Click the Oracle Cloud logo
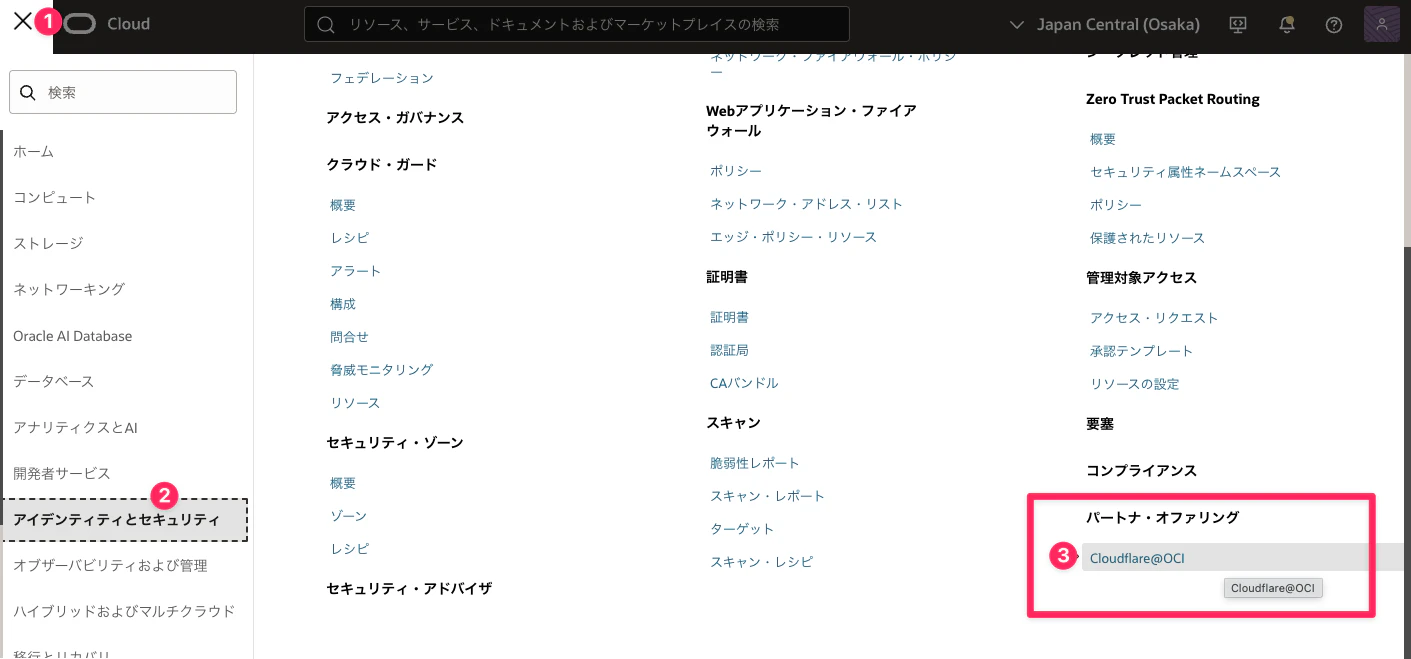The height and width of the screenshot is (659, 1411). (108, 24)
